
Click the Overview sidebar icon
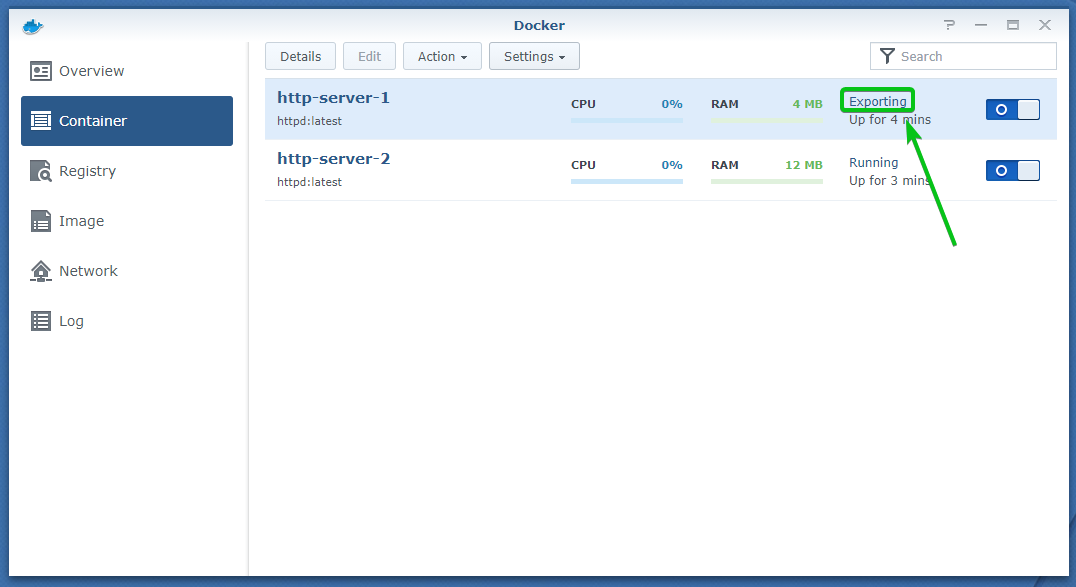click(40, 71)
